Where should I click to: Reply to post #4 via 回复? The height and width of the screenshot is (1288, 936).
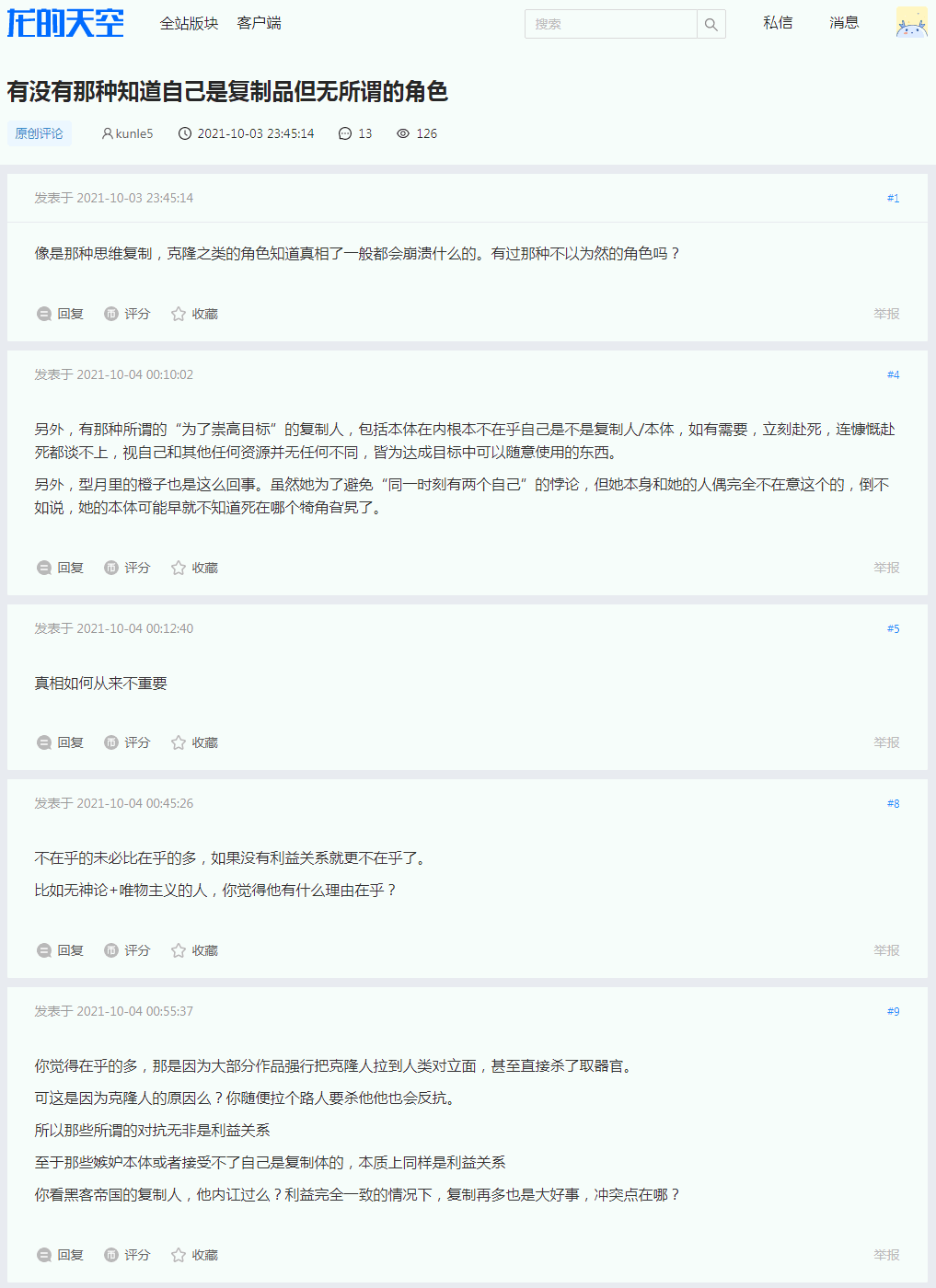[60, 568]
